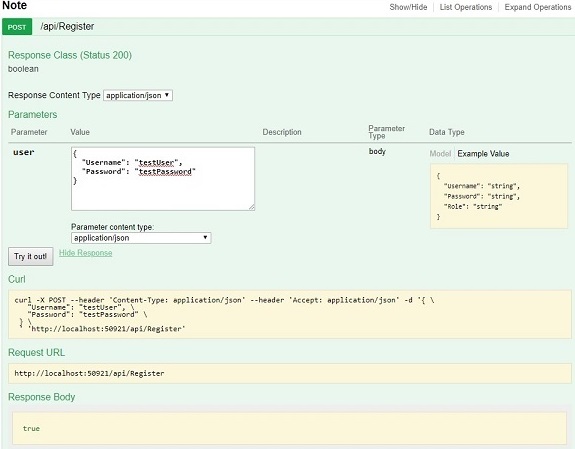This screenshot has width=575, height=449.
Task: Open the Parameter content type dropdown
Action: point(141,238)
